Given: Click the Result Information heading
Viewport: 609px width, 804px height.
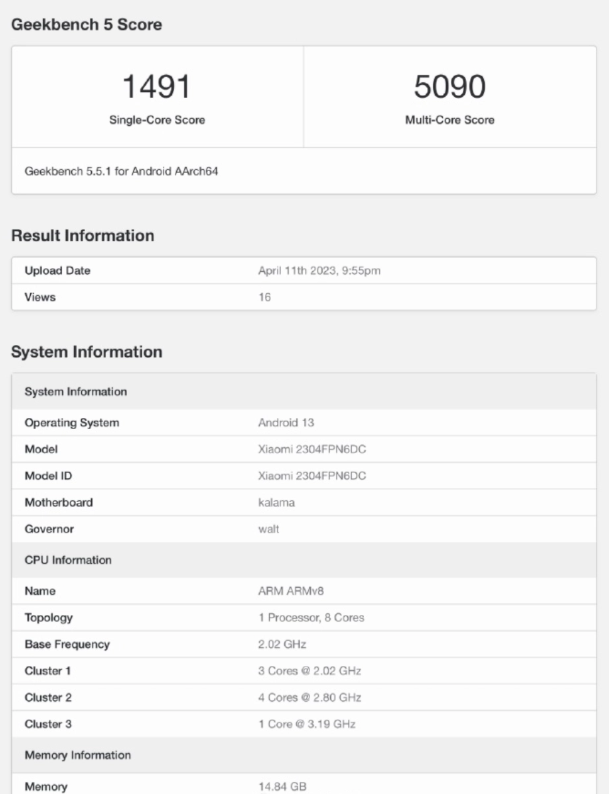Looking at the screenshot, I should [82, 236].
